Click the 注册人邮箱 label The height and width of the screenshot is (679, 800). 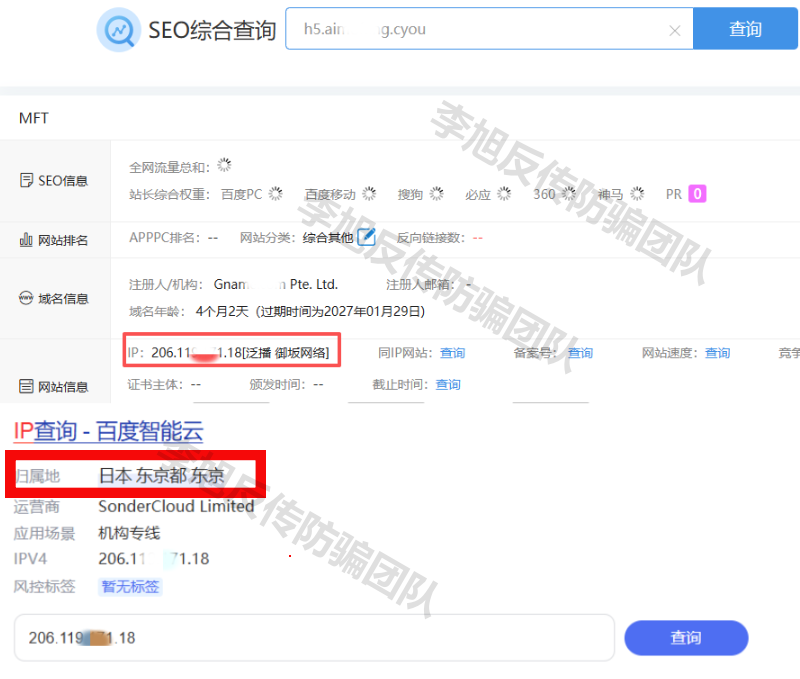click(x=420, y=285)
